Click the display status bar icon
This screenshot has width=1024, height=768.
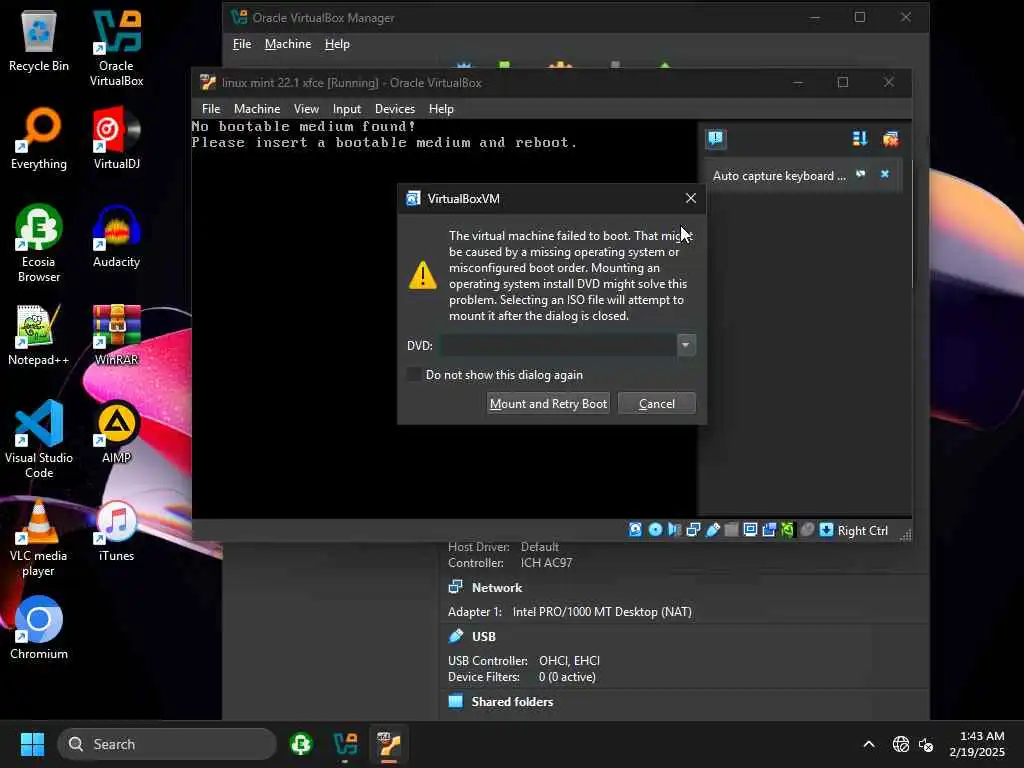[750, 530]
